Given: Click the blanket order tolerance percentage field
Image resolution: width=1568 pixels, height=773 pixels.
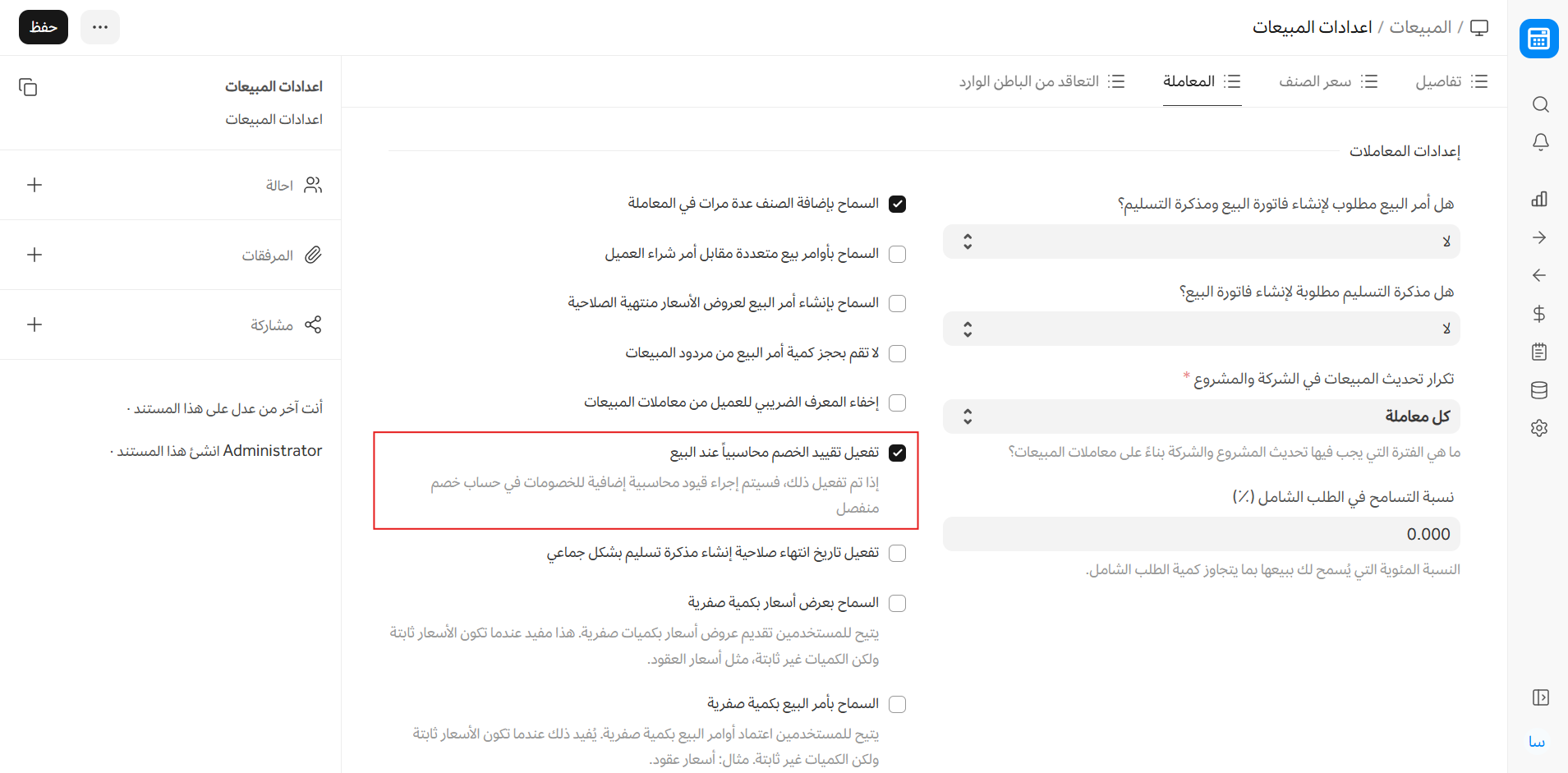Looking at the screenshot, I should (1201, 534).
